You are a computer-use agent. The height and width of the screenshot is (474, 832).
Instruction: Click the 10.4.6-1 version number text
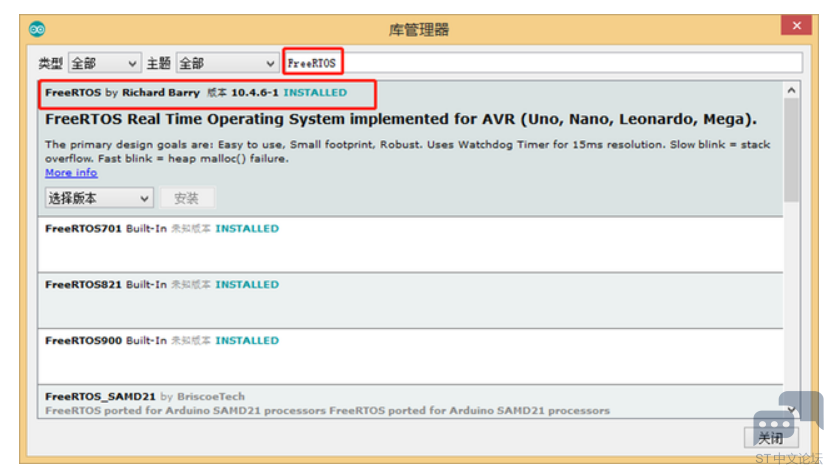255,92
